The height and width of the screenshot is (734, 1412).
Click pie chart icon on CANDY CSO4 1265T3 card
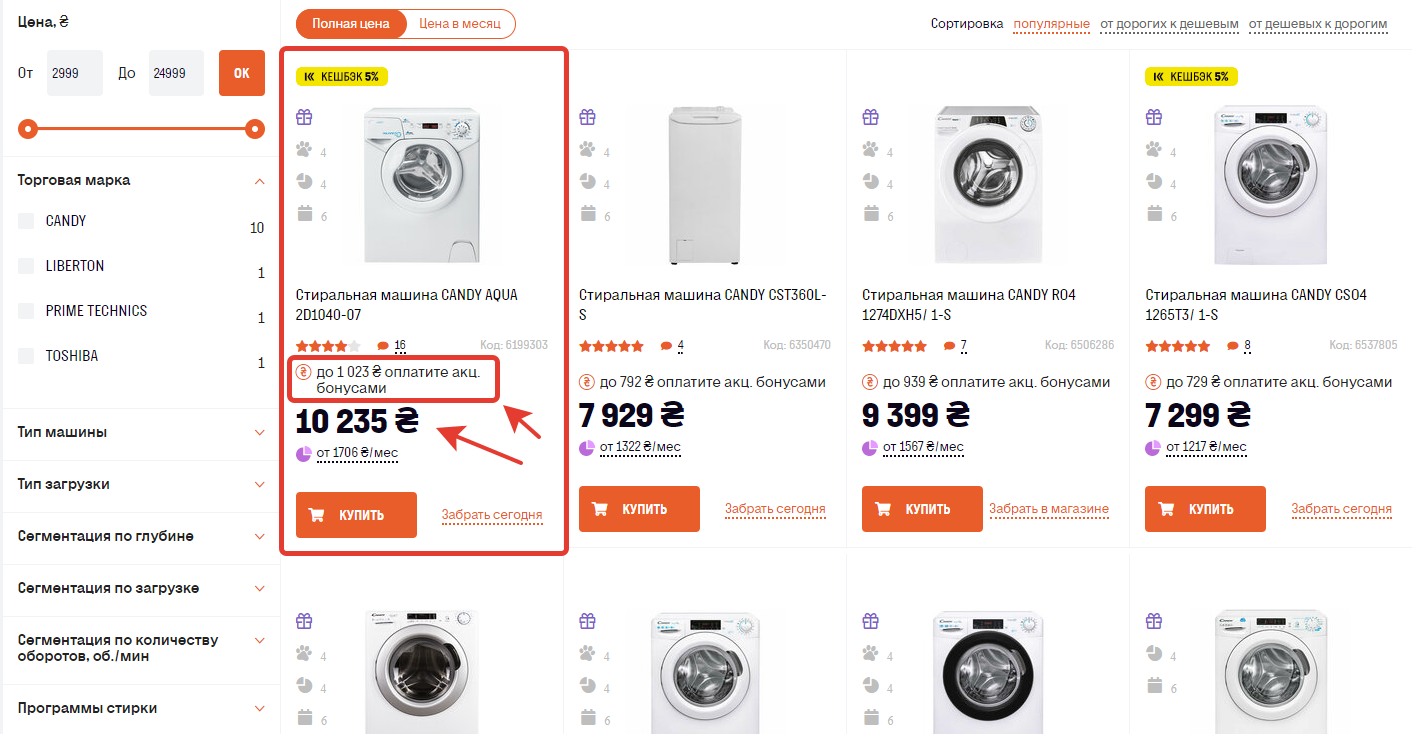coord(1154,181)
